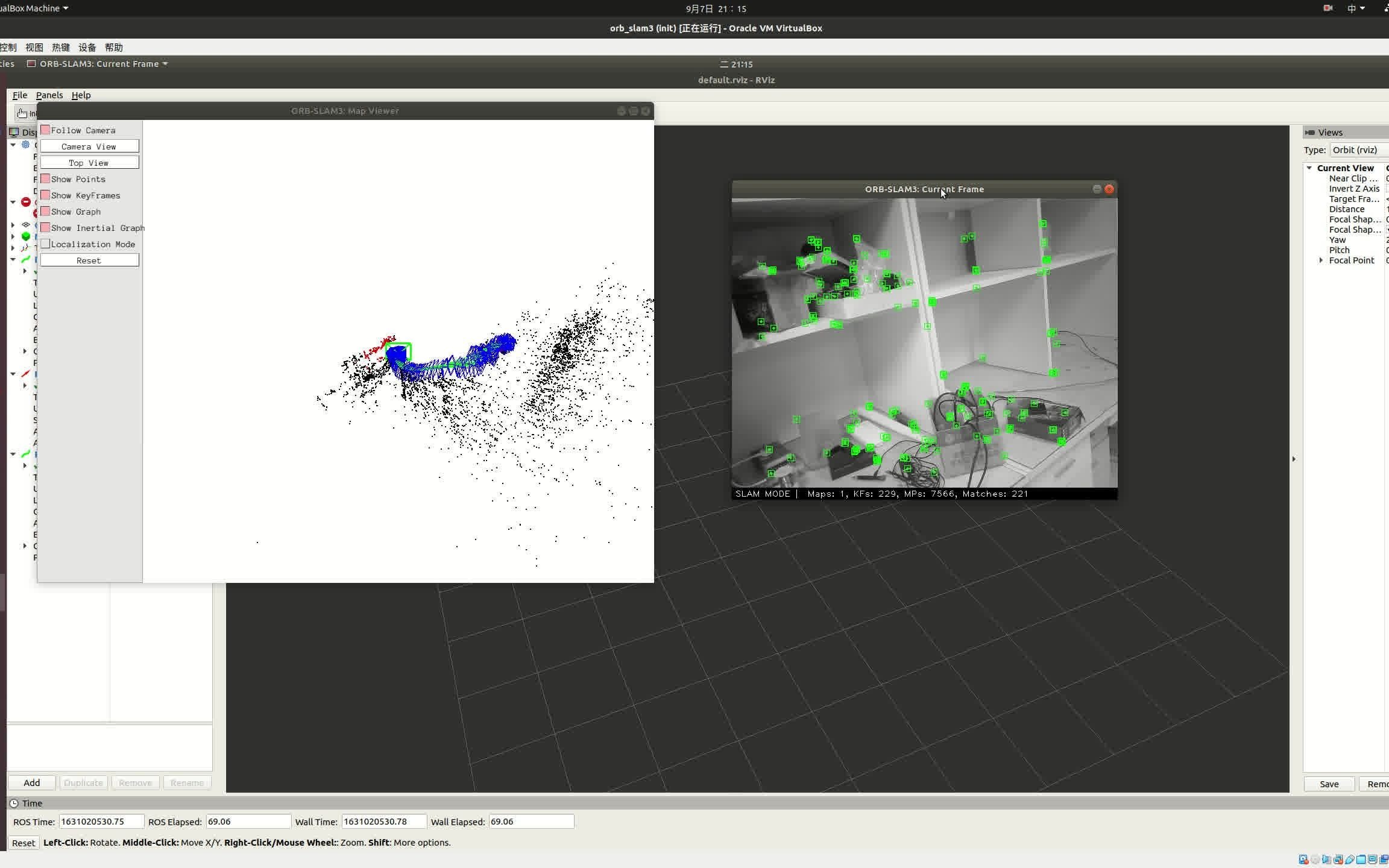Expand Focal Point in Views panel

coord(1321,260)
